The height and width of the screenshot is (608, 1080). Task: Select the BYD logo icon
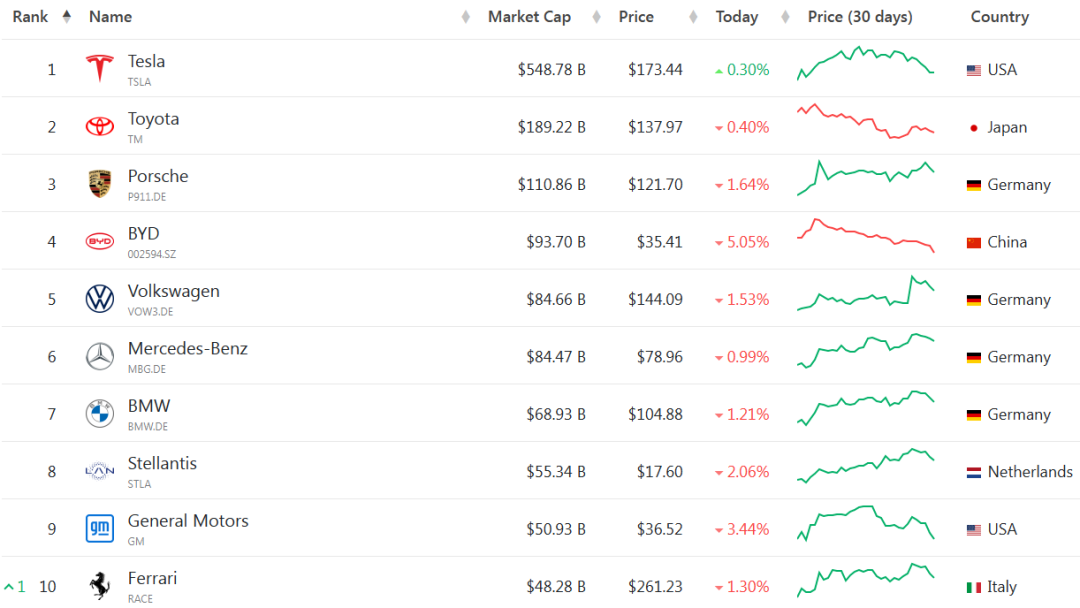tap(99, 241)
